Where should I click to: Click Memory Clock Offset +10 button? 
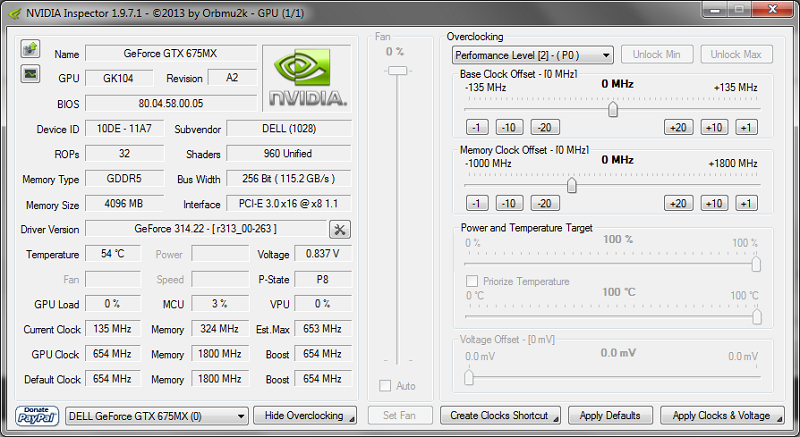coord(714,203)
